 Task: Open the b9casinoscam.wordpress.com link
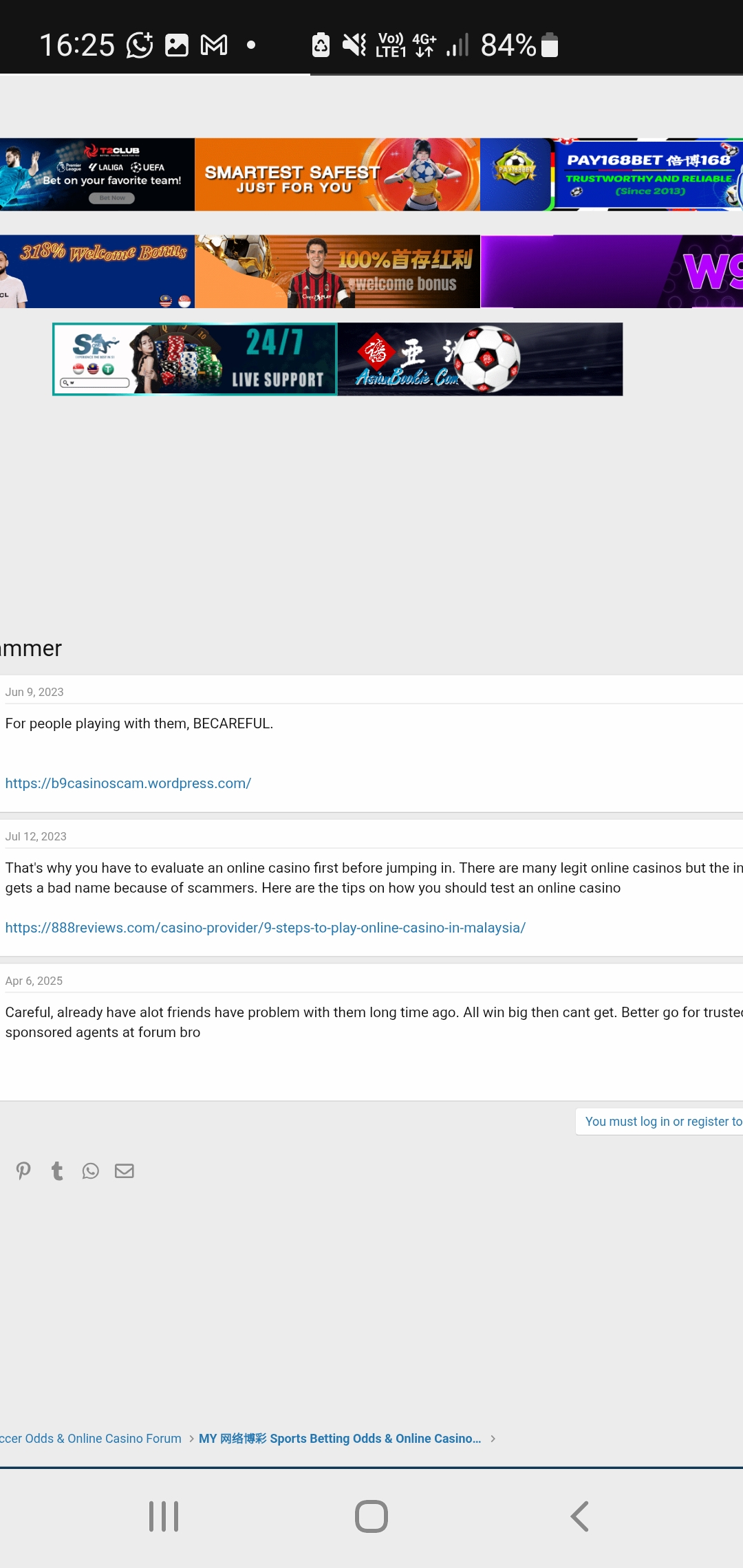tap(128, 783)
